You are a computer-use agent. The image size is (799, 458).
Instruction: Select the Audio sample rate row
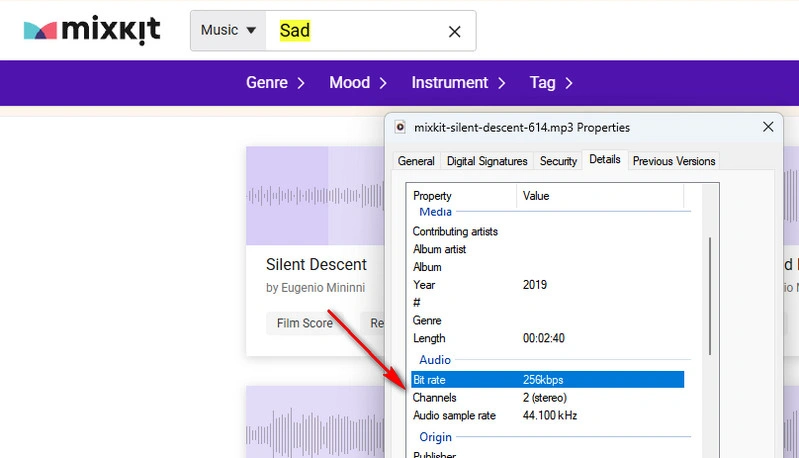click(548, 415)
